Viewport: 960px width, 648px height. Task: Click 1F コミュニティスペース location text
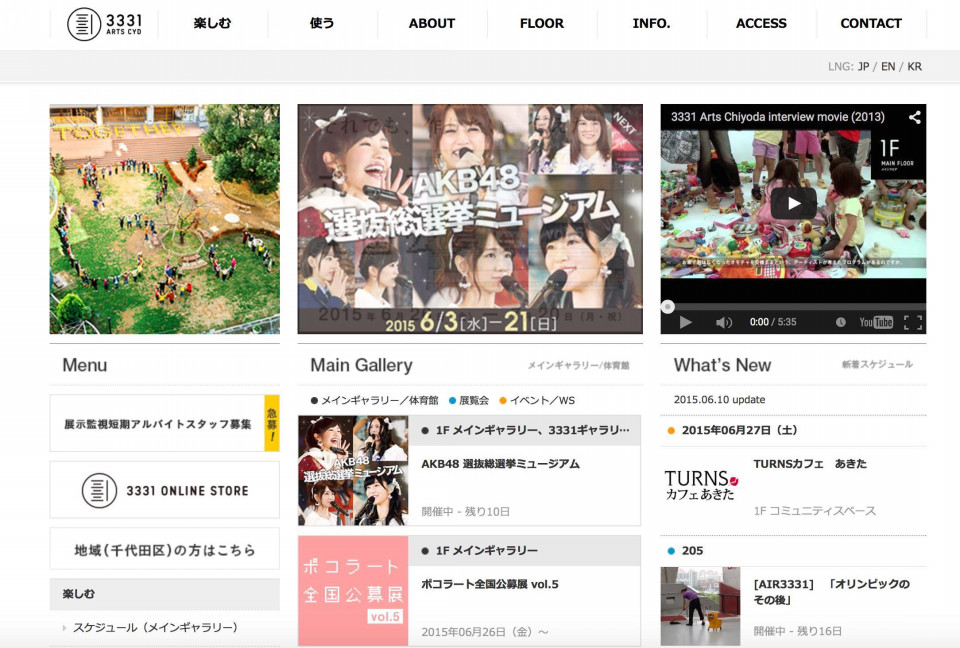(815, 511)
